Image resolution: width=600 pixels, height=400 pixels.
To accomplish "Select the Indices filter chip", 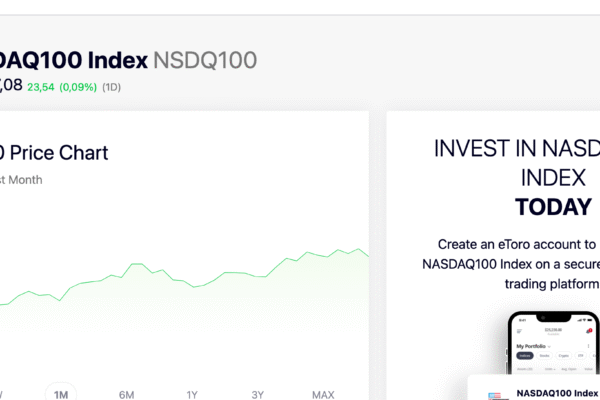I will click(525, 355).
